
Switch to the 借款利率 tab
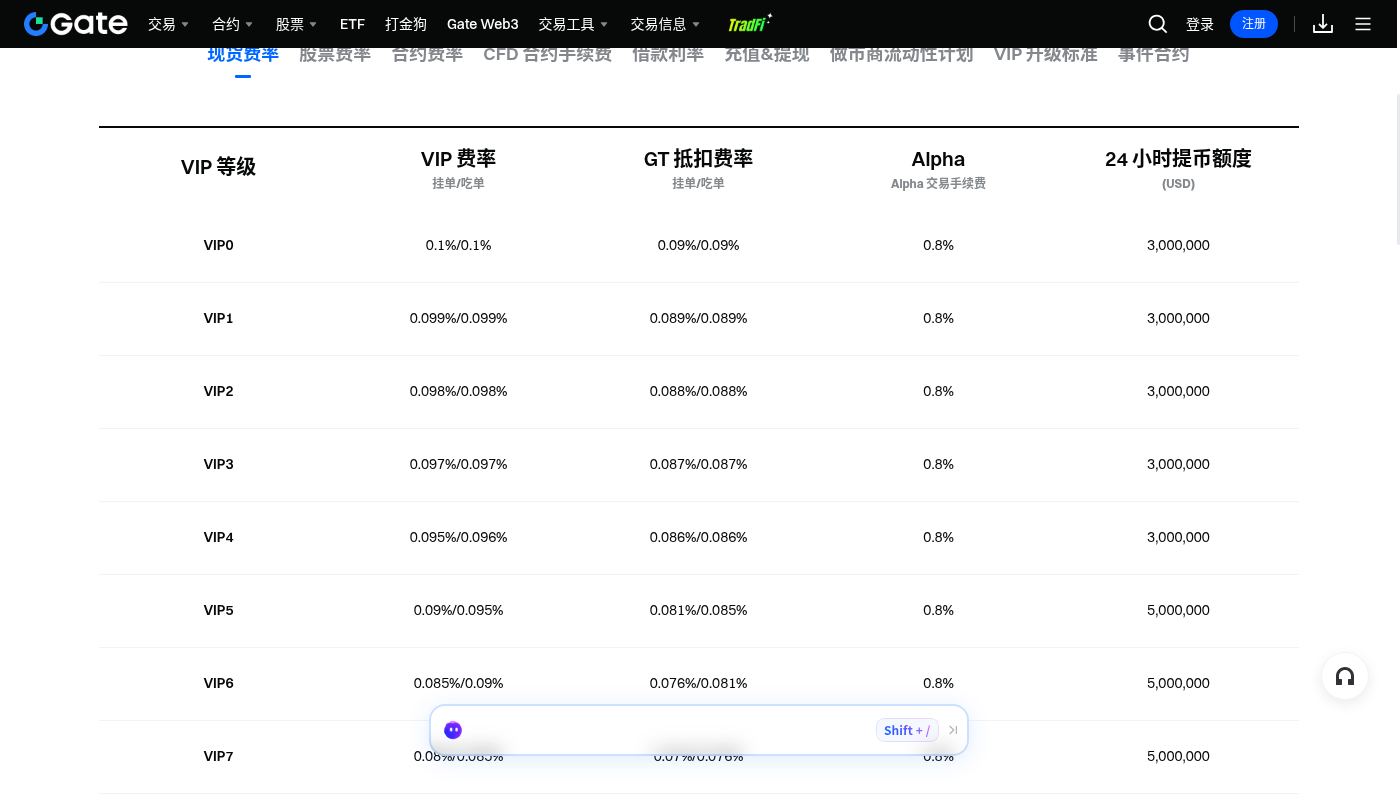click(x=668, y=55)
